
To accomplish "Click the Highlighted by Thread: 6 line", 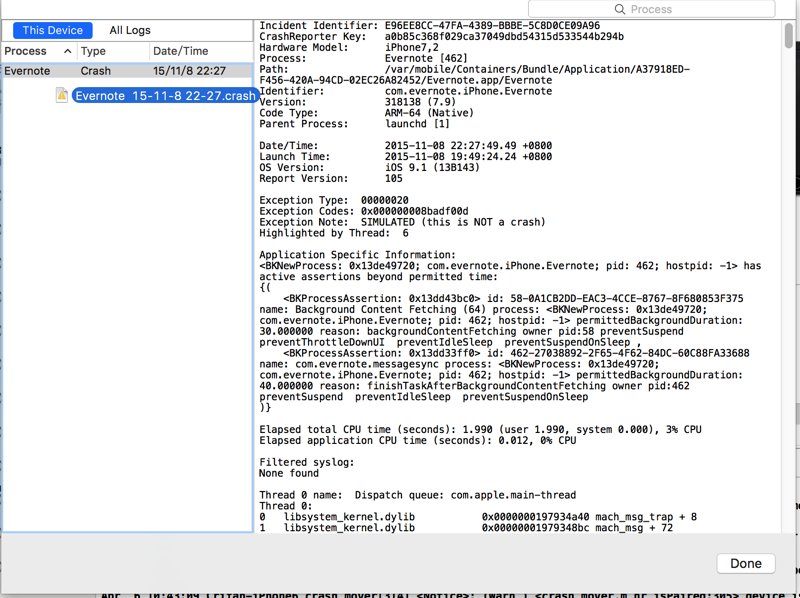I will 334,233.
